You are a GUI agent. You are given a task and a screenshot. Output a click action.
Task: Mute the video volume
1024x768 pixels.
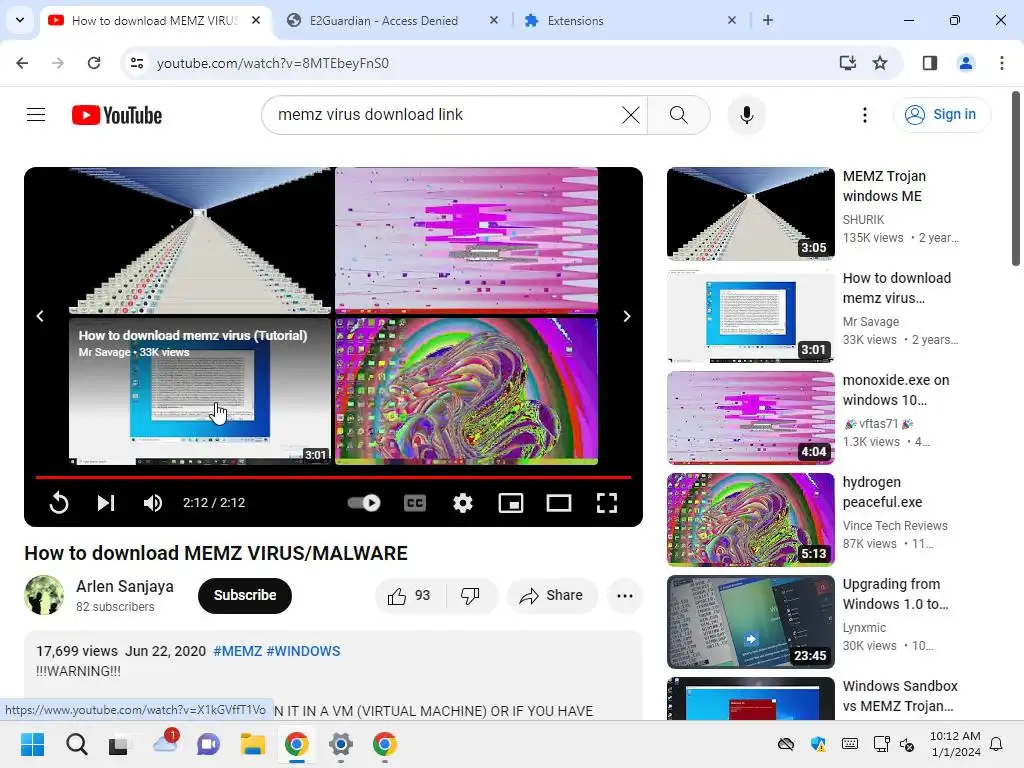[x=153, y=503]
